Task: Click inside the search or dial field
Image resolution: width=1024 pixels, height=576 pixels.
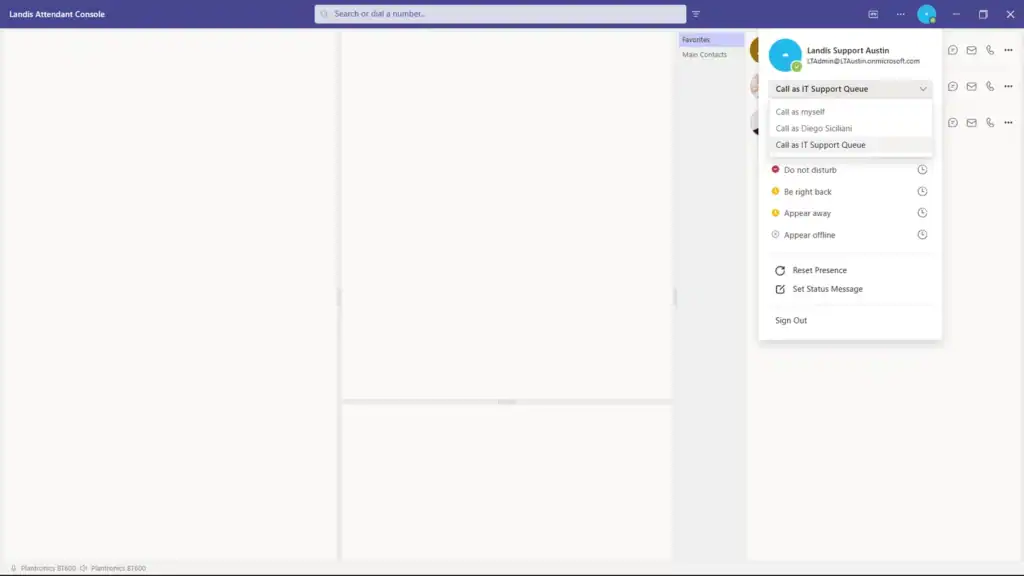Action: point(500,14)
